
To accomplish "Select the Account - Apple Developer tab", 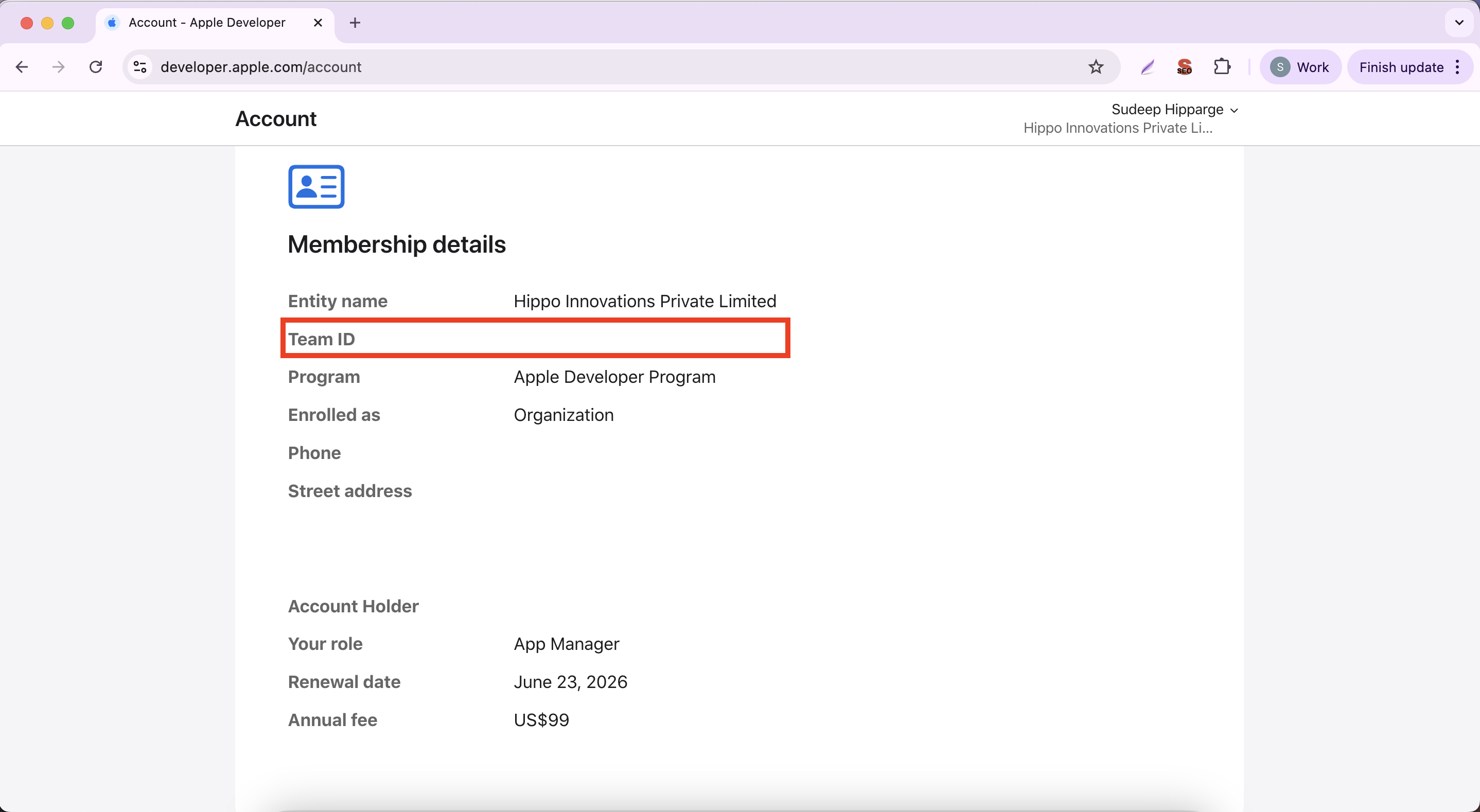I will click(x=207, y=23).
